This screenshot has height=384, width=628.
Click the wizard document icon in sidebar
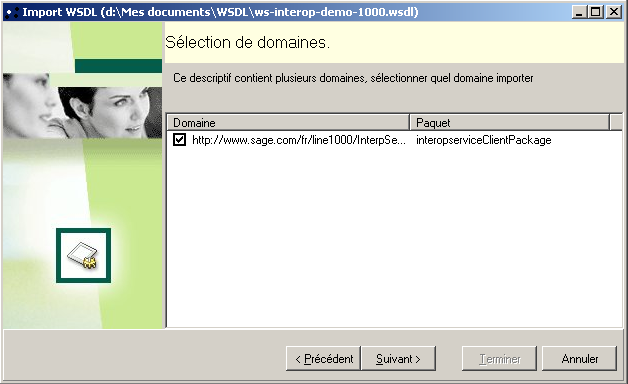[83, 255]
